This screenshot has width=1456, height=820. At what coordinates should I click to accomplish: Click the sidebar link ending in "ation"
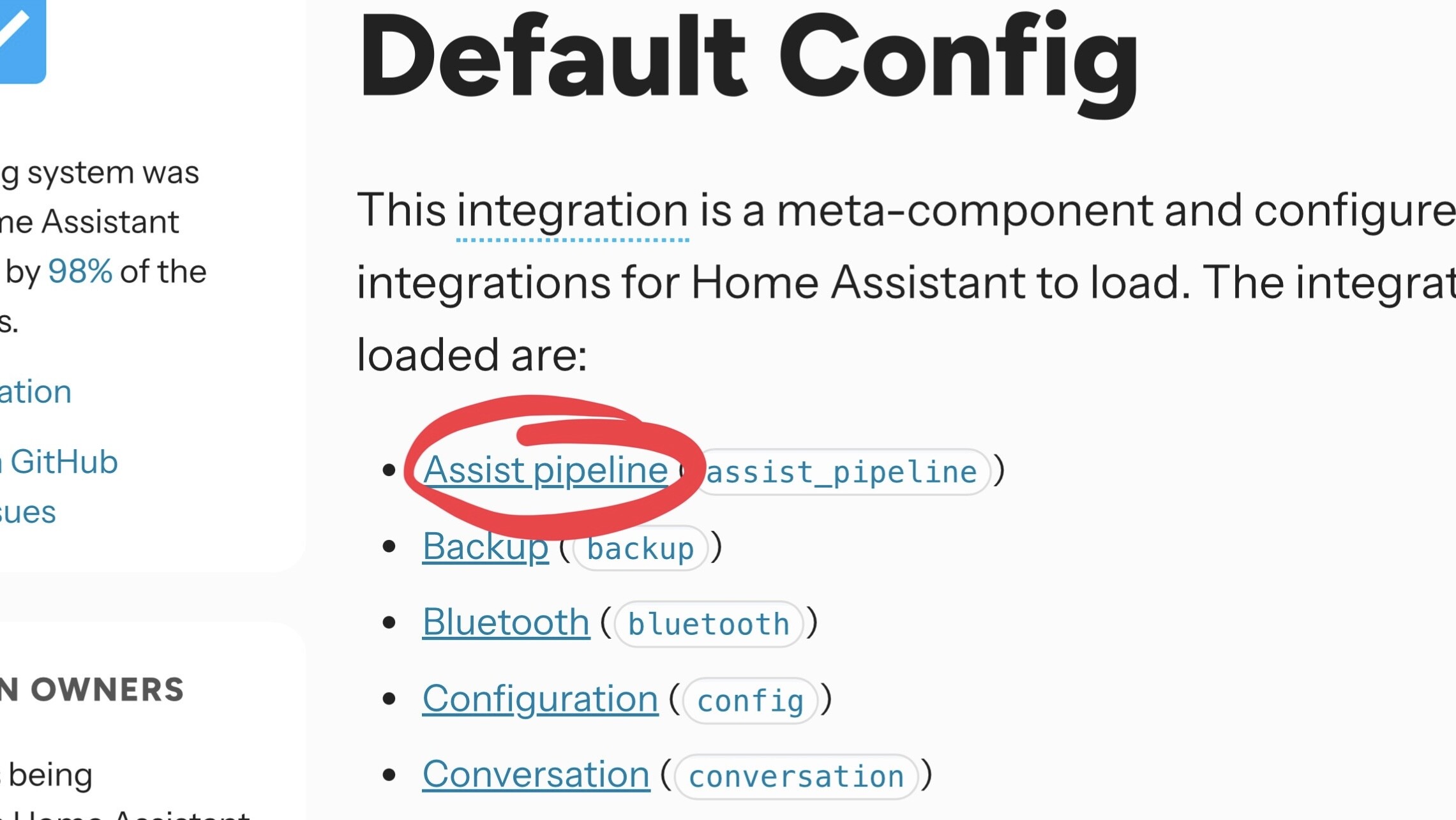tap(35, 392)
